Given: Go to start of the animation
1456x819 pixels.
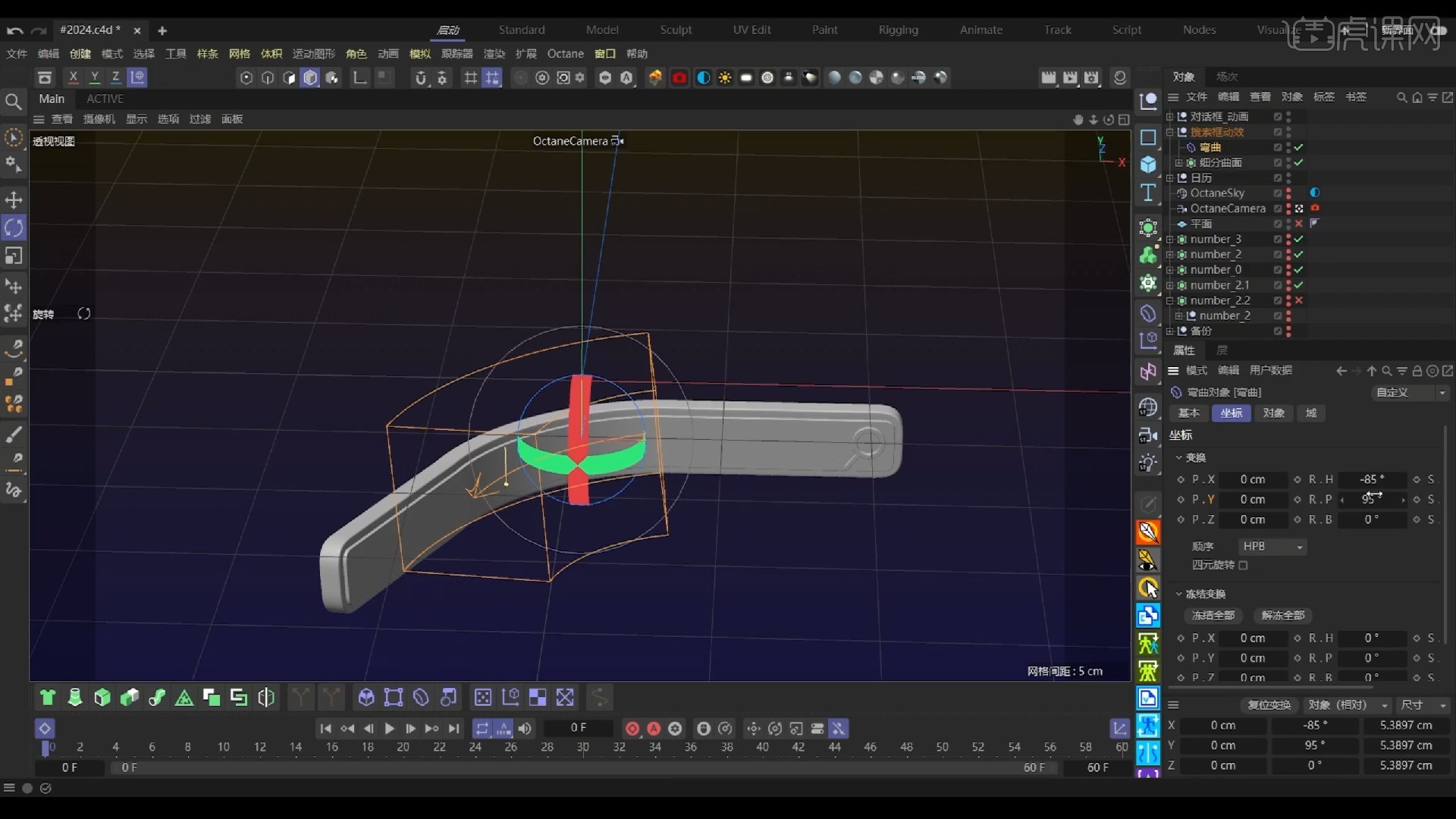Looking at the screenshot, I should pyautogui.click(x=325, y=729).
